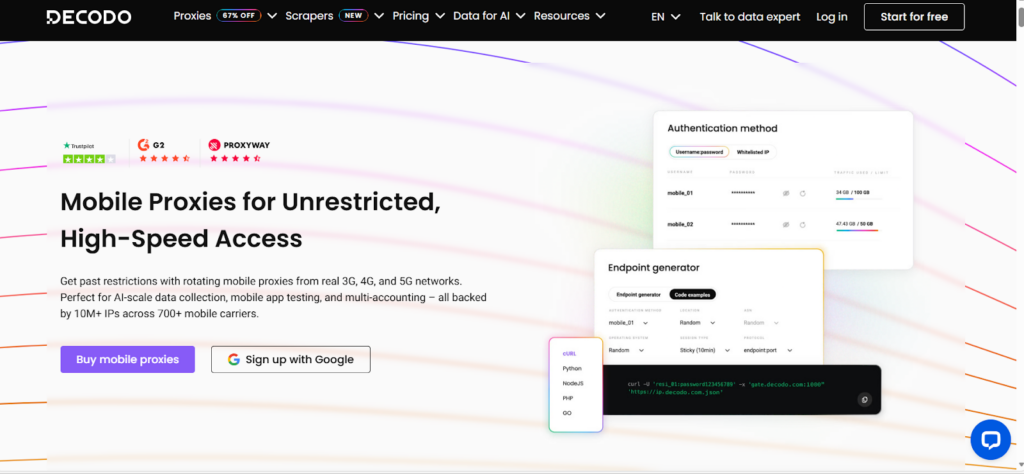Select Python in the code language list
The width and height of the screenshot is (1024, 474).
[572, 368]
